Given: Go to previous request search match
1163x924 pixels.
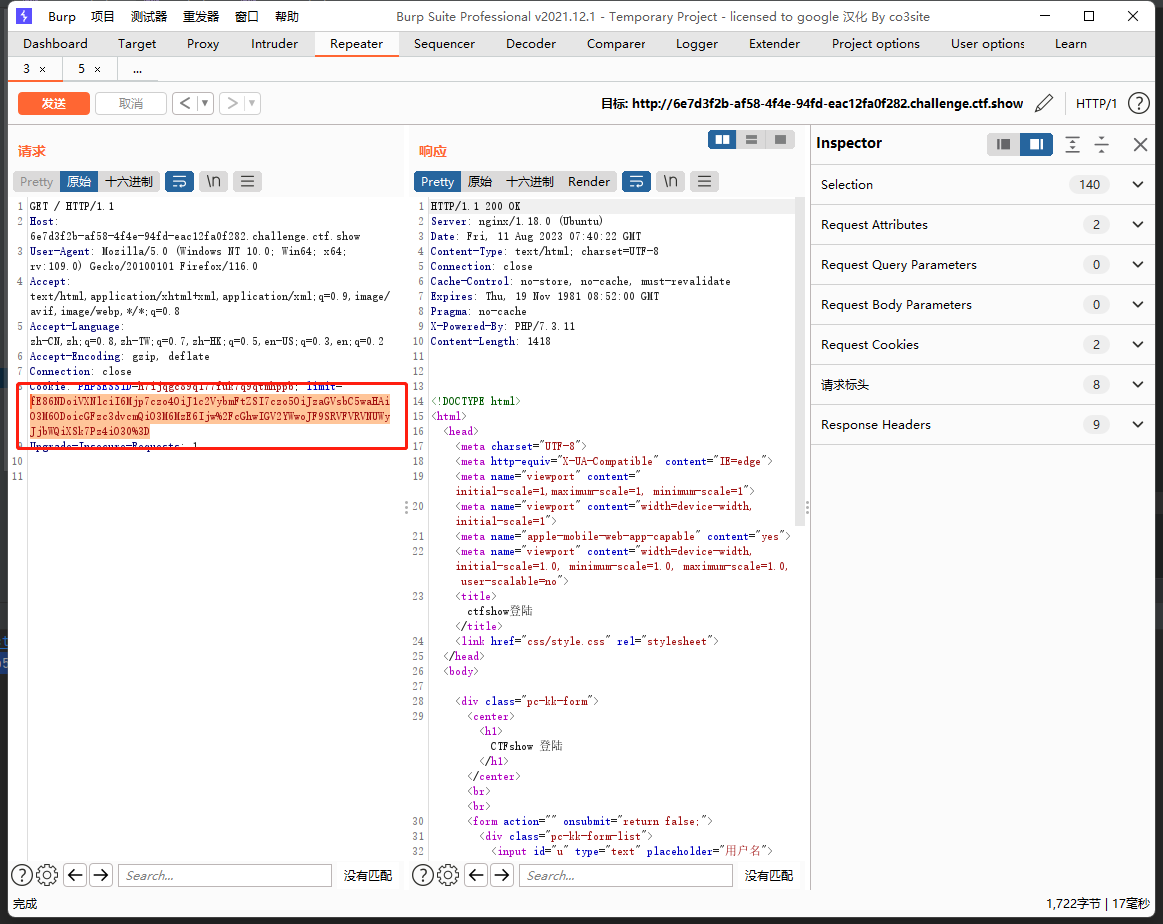Looking at the screenshot, I should pyautogui.click(x=75, y=875).
